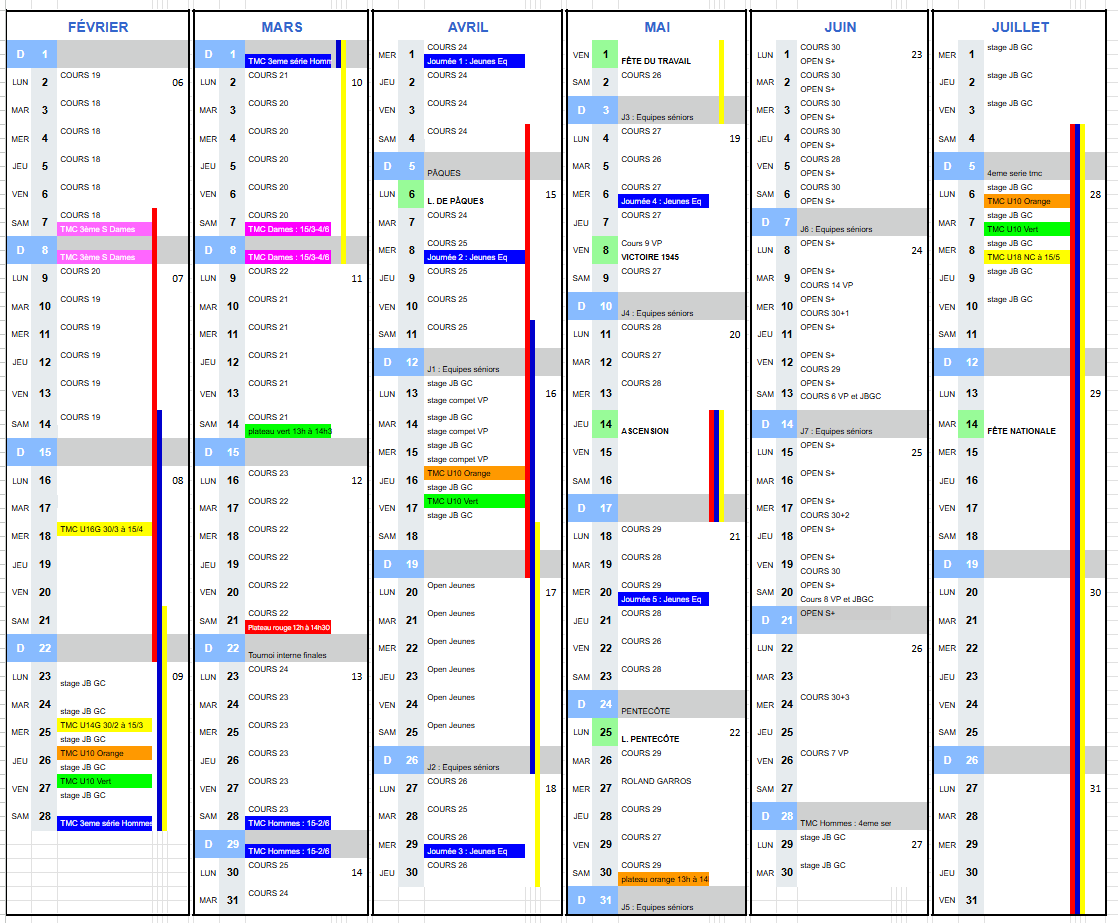
Task: Click orange plateau orange 13h à 14 event
Action: [663, 879]
